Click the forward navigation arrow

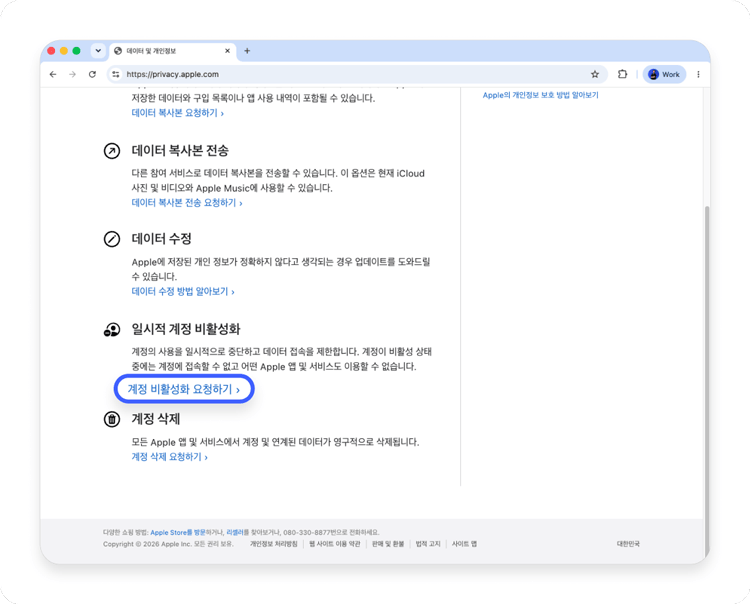click(x=73, y=74)
